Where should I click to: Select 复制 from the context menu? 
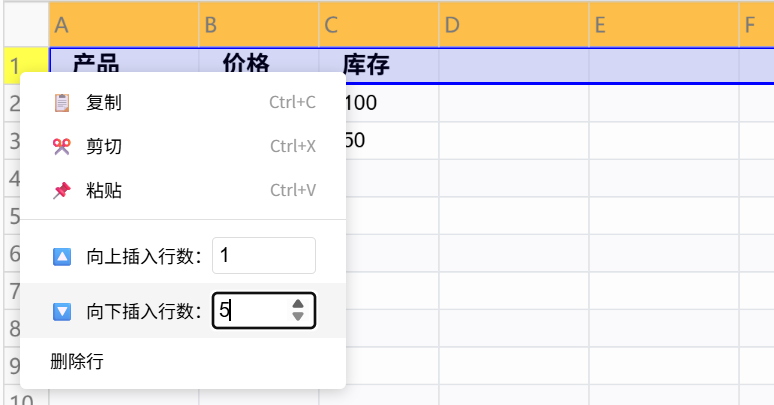coord(104,102)
